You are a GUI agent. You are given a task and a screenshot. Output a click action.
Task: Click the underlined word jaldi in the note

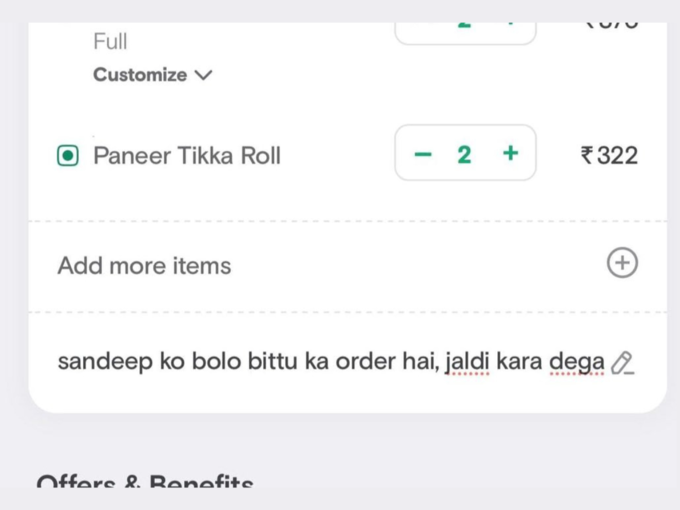coord(468,361)
